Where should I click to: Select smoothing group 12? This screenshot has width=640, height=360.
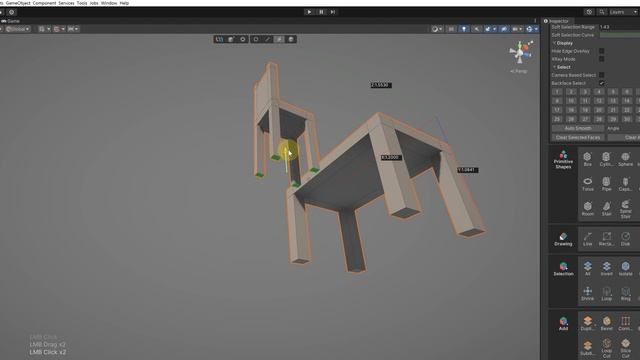coord(599,101)
